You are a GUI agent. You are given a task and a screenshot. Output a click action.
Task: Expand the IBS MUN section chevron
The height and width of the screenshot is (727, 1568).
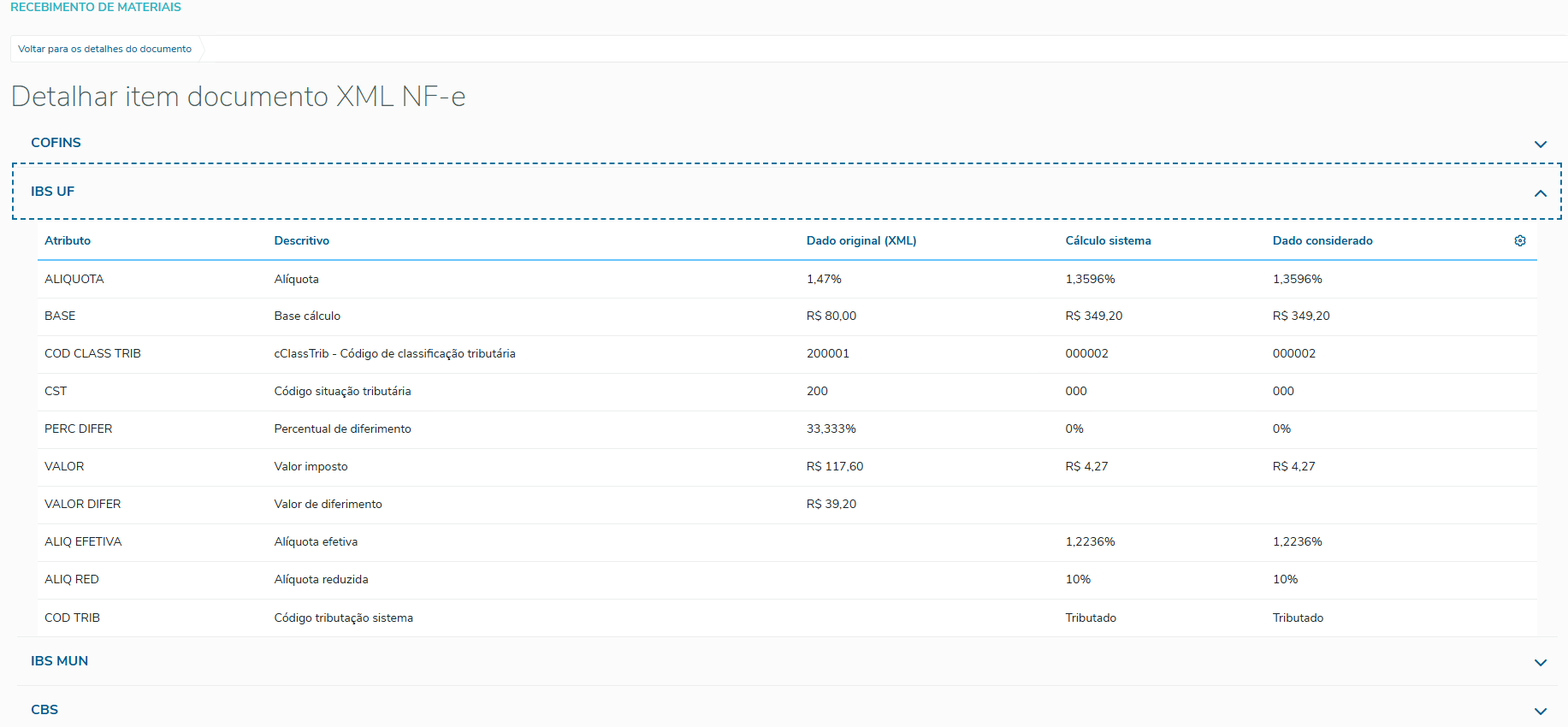tap(1540, 663)
